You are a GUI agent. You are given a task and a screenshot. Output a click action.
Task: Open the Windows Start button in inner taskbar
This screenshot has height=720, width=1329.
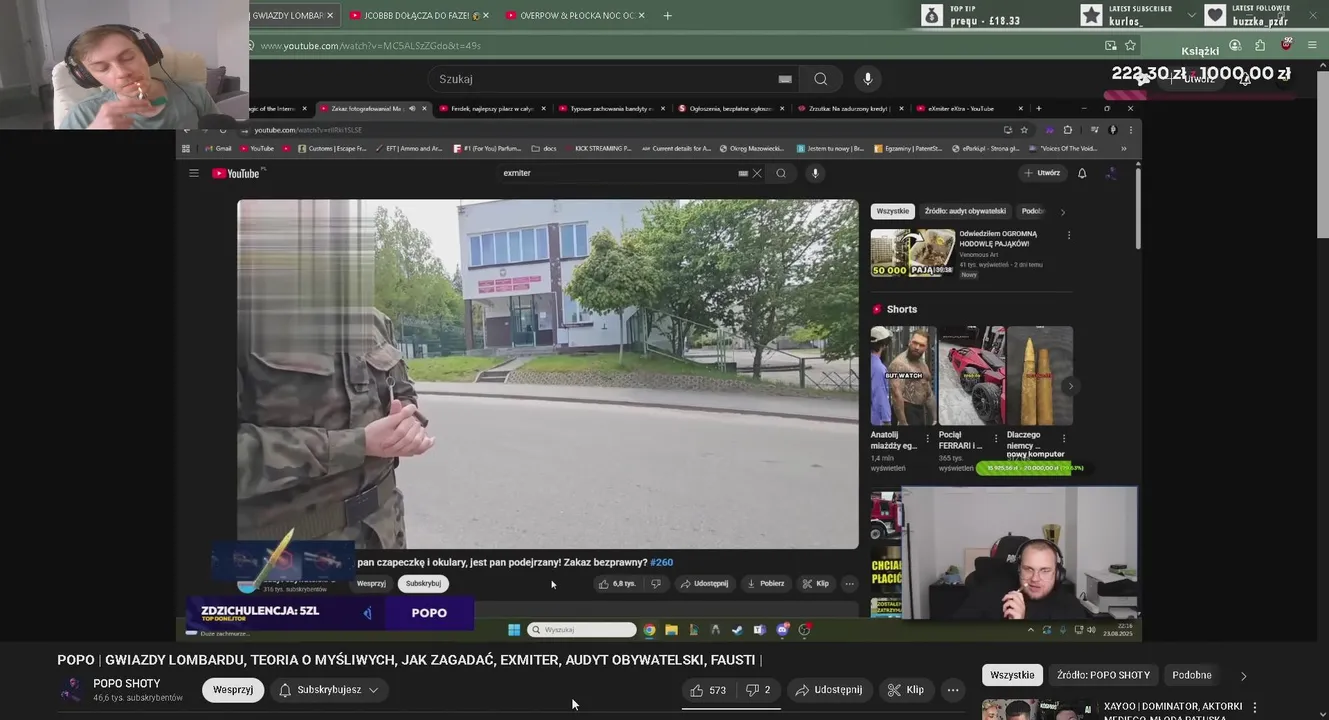click(514, 630)
